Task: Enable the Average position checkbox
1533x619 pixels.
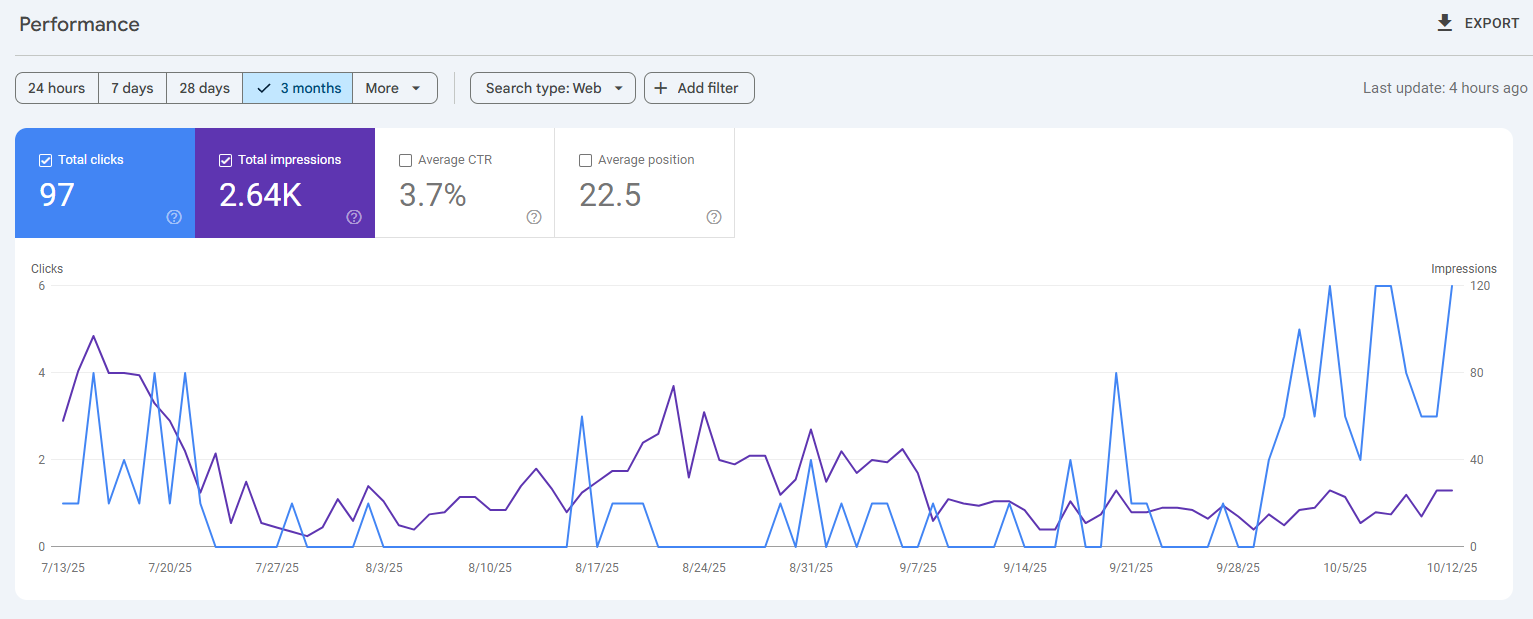Action: point(585,160)
